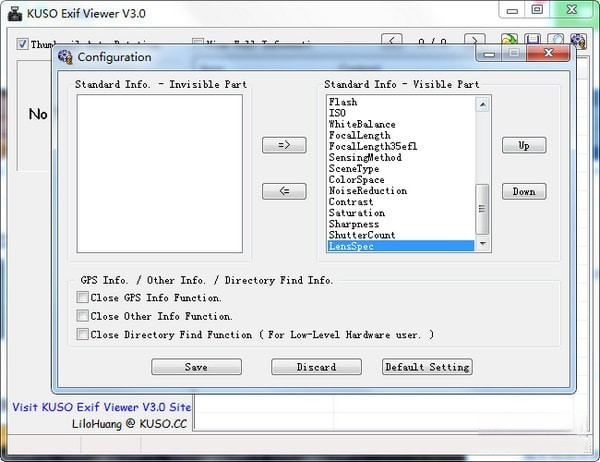Viewport: 600px width, 462px height.
Task: Minimize the KUSO Exif Viewer main window
Action: tap(512, 10)
